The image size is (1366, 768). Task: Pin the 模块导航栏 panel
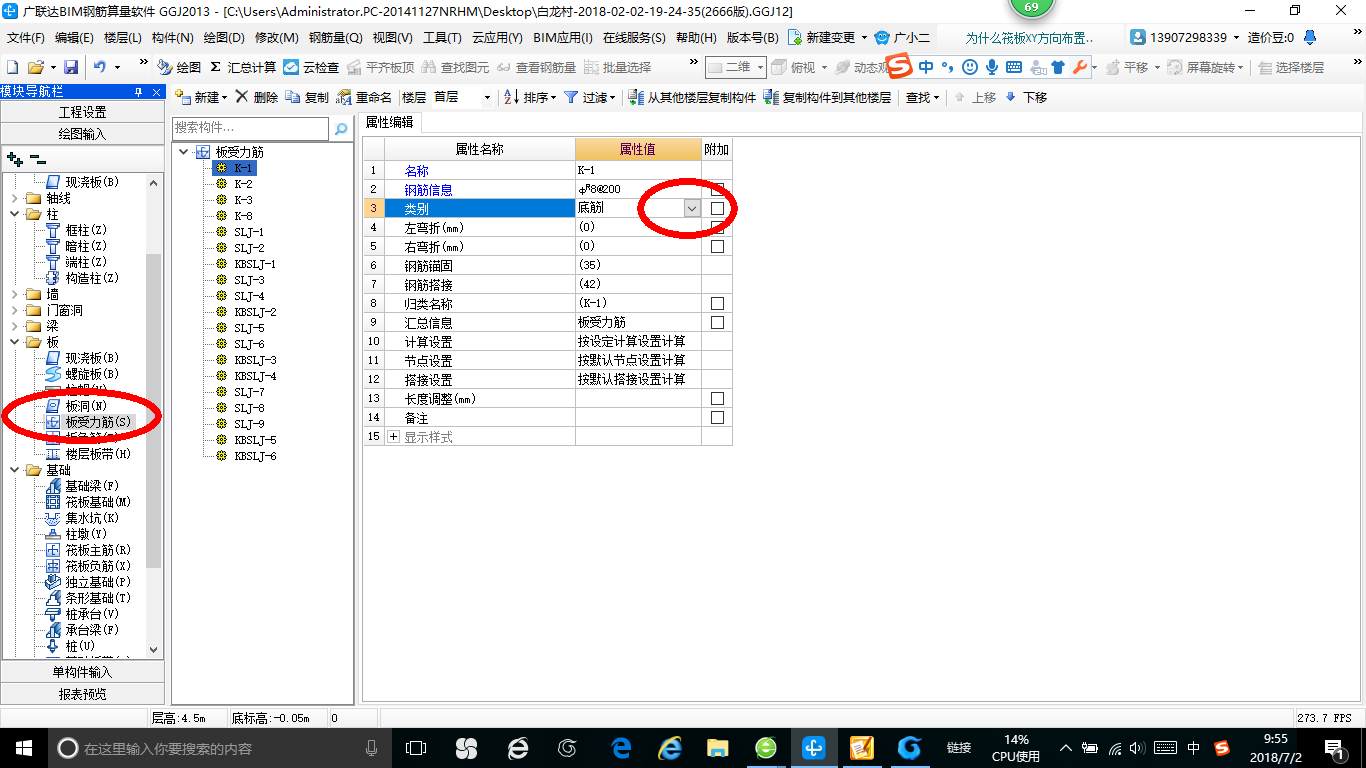pyautogui.click(x=139, y=92)
